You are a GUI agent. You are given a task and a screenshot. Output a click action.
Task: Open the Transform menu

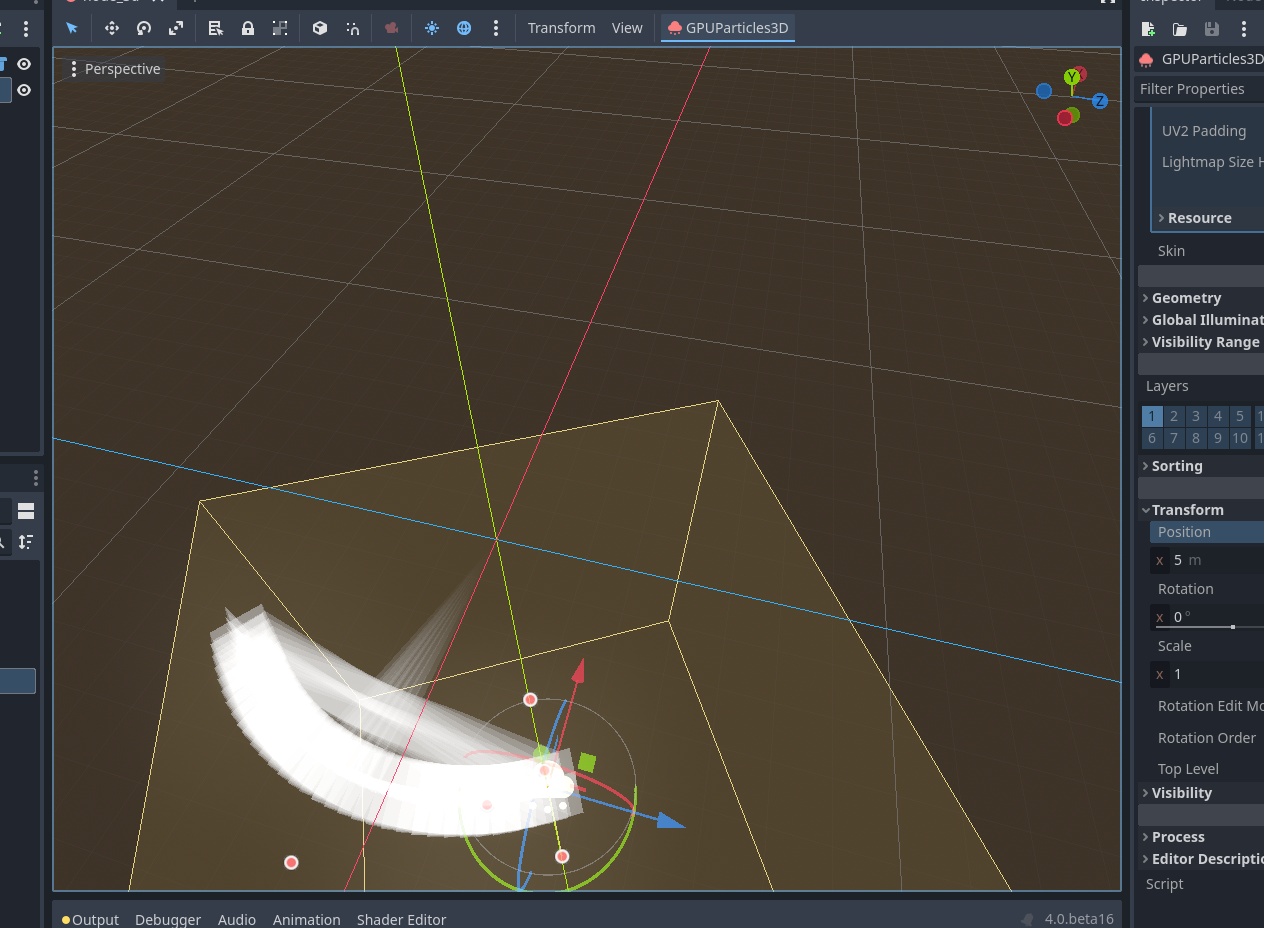561,27
